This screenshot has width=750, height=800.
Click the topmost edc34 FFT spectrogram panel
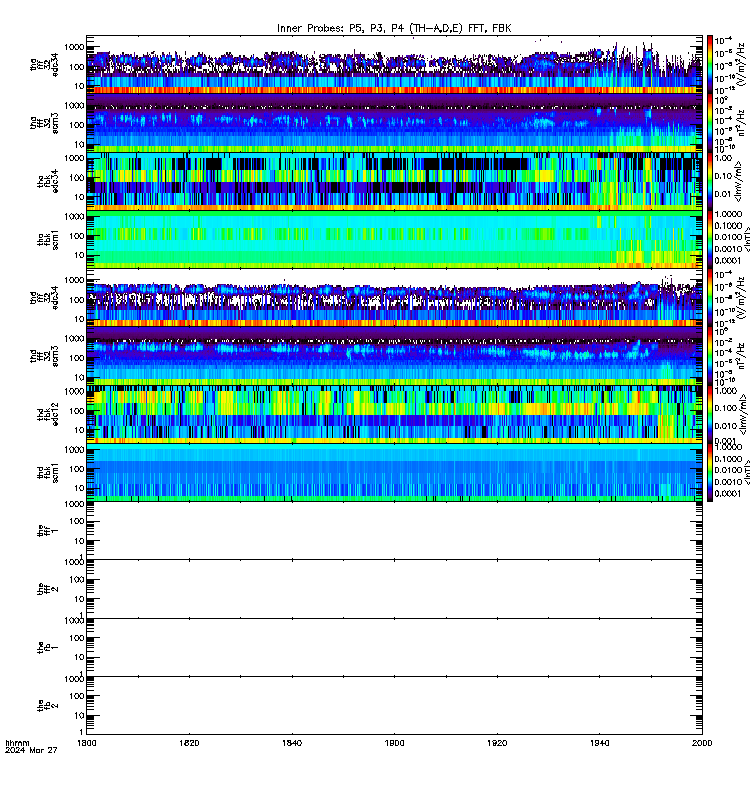click(x=394, y=64)
